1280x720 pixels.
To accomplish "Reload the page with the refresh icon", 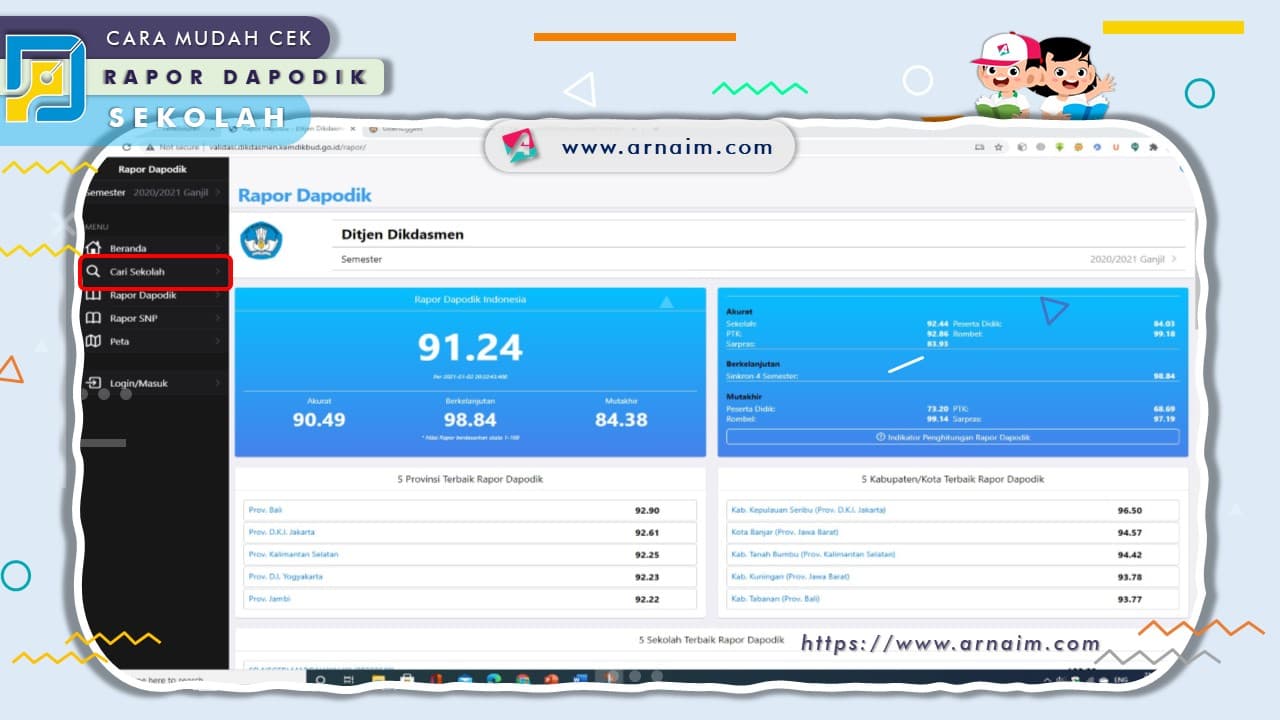I will pyautogui.click(x=126, y=147).
